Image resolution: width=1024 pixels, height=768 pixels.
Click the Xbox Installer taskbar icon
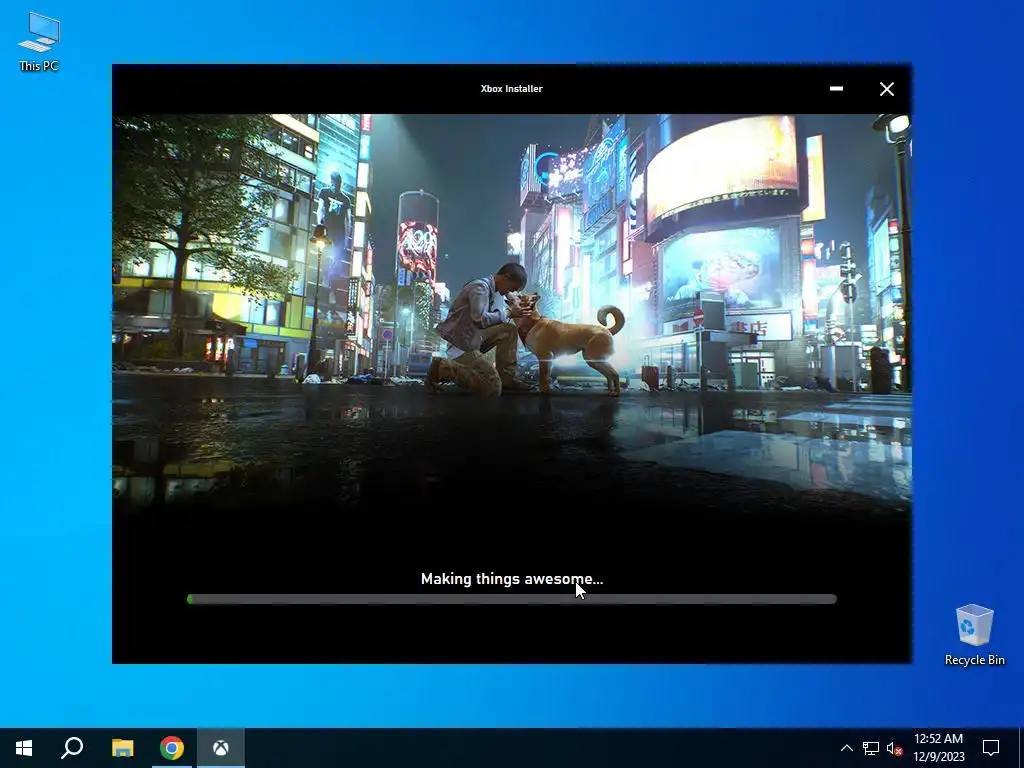point(221,748)
